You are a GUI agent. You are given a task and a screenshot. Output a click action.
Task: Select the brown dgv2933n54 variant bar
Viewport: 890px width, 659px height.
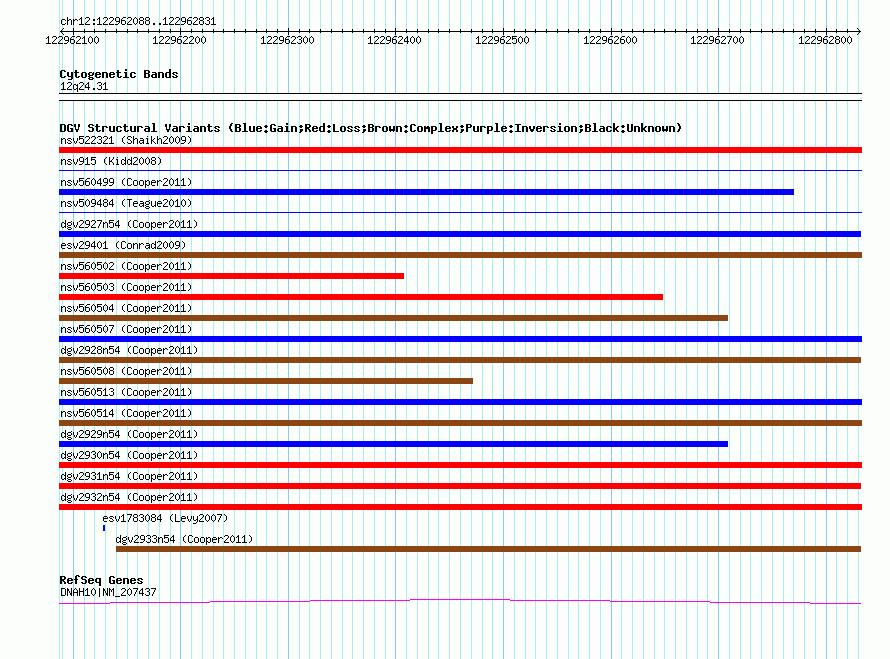(x=488, y=549)
